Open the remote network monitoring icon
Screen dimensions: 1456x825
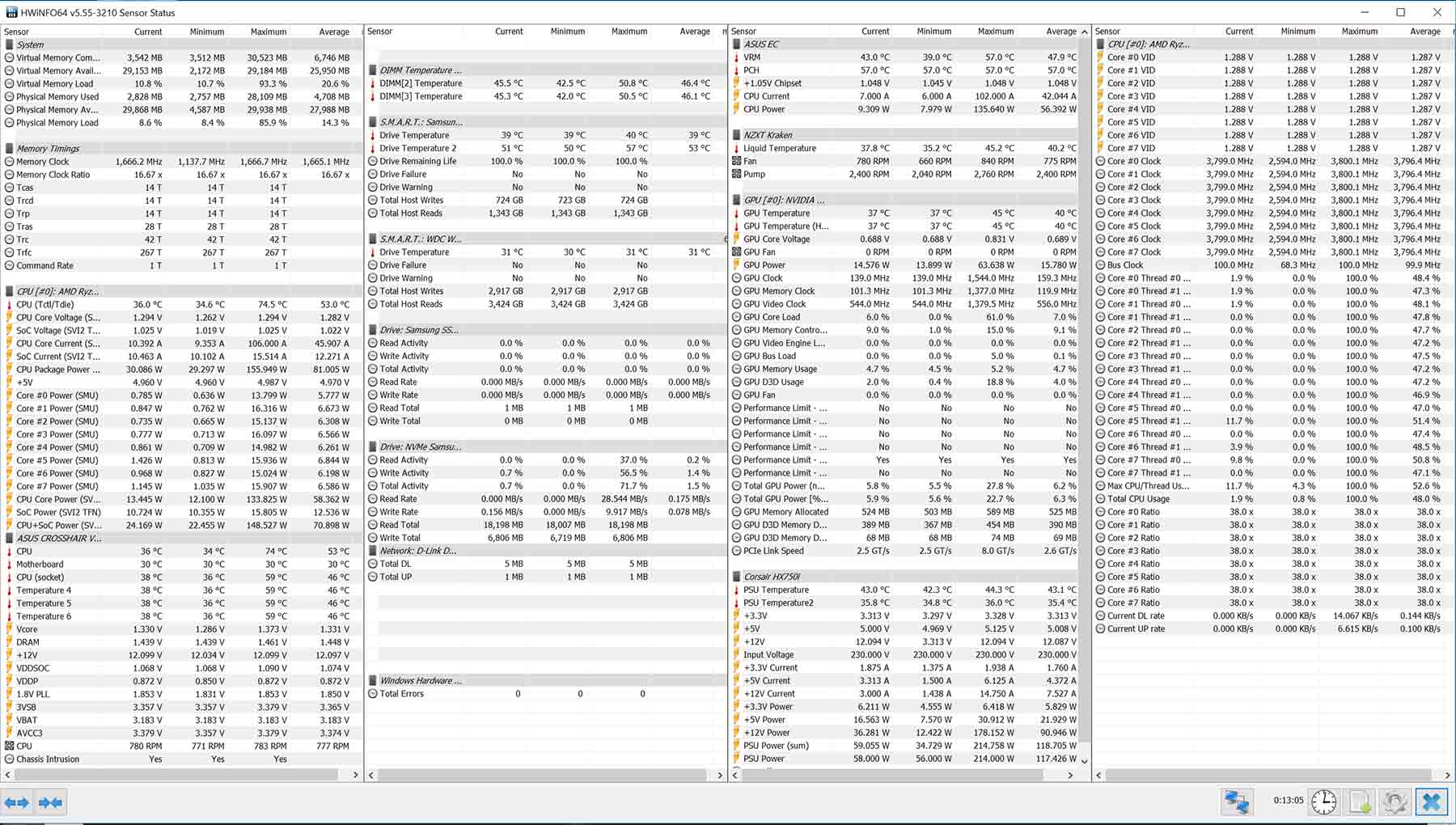point(1237,802)
